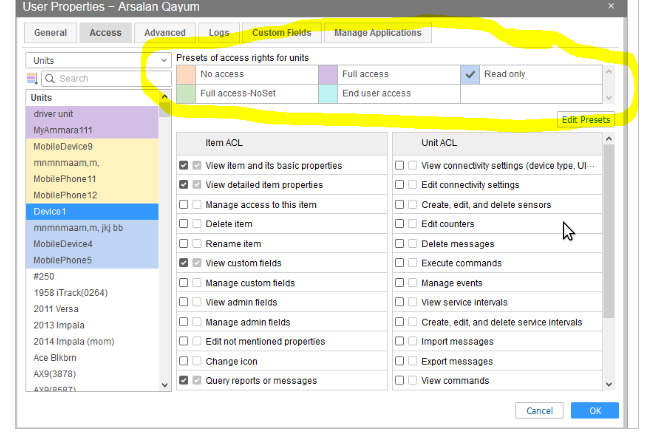
Task: Toggle Manage access to this item checkbox
Action: 183,204
